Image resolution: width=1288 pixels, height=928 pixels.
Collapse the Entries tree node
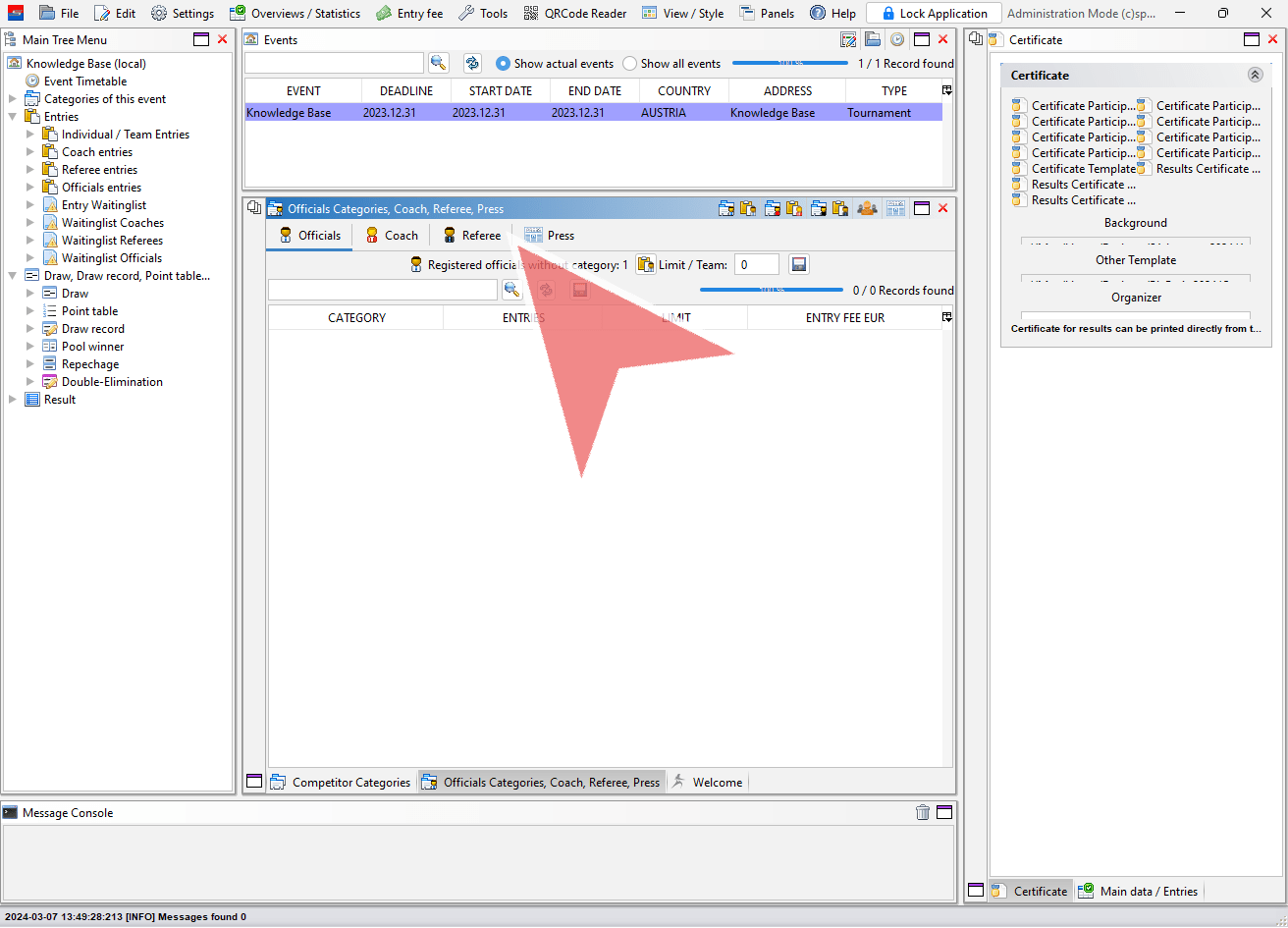point(13,117)
